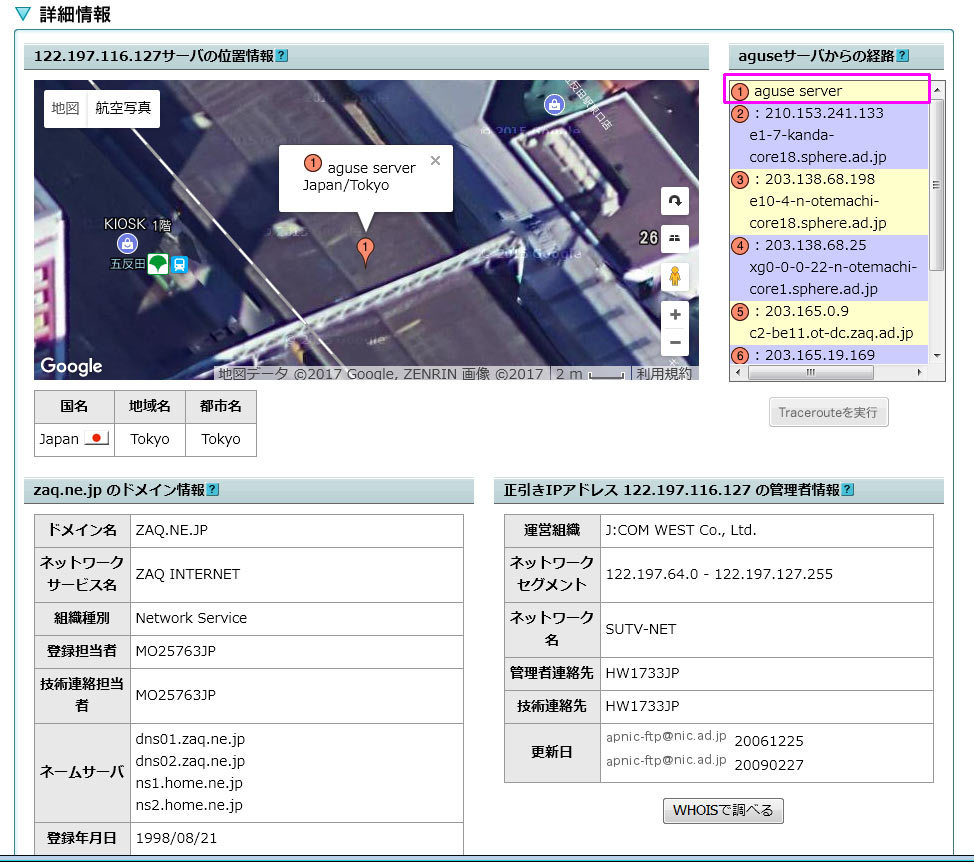Zoom in the map with plus
The image size is (974, 862).
click(675, 315)
